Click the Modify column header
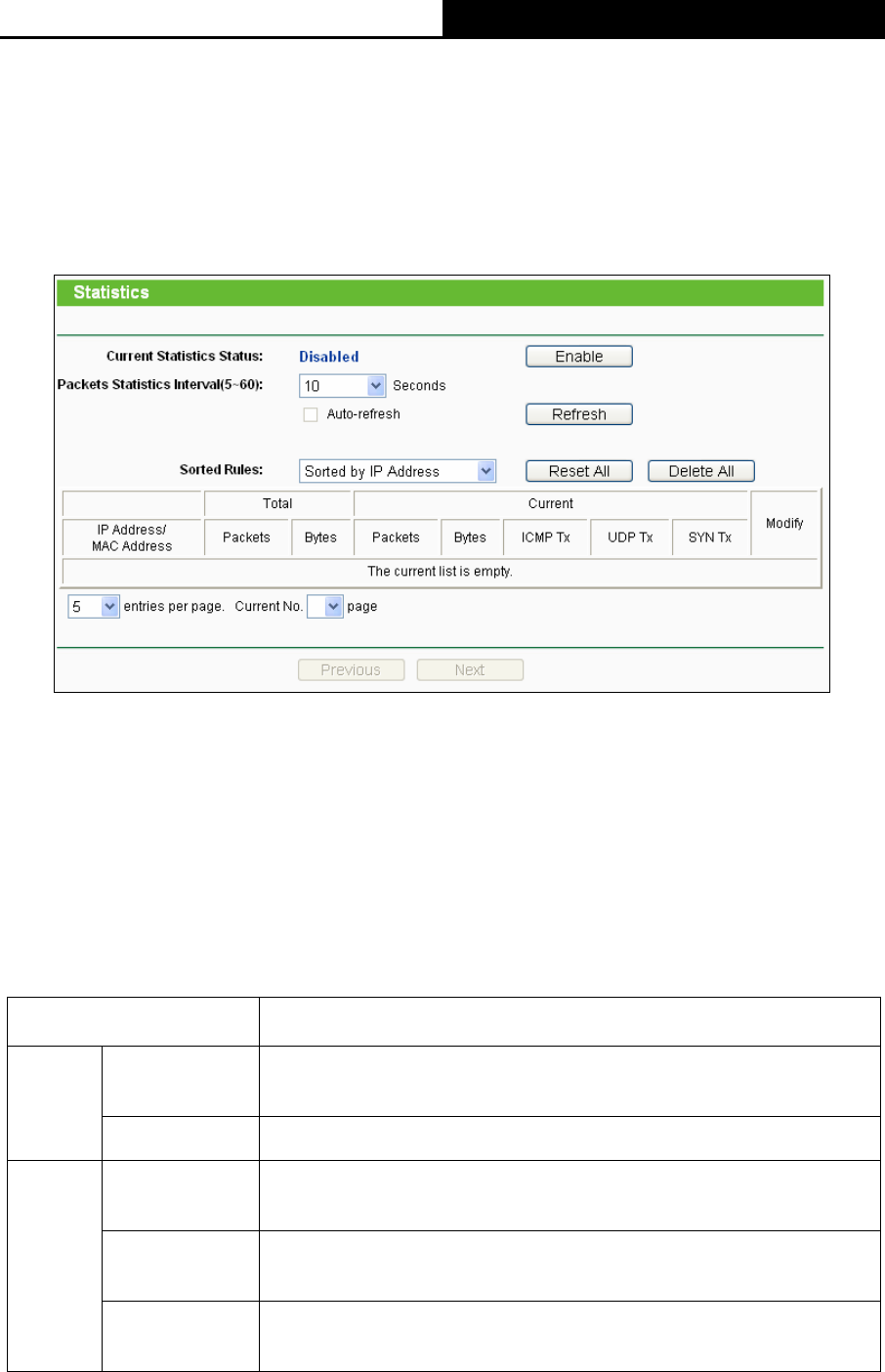This screenshot has width=885, height=1372. coord(784,524)
